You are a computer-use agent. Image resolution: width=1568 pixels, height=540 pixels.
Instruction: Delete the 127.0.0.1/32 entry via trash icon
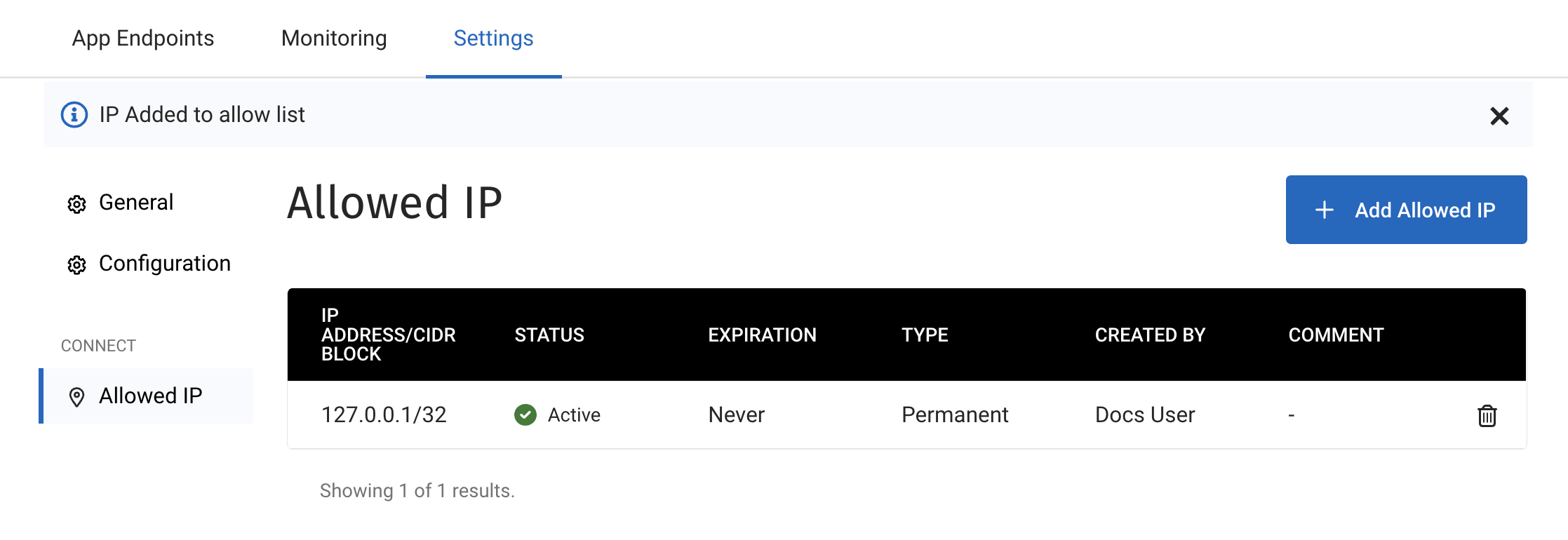click(x=1487, y=415)
